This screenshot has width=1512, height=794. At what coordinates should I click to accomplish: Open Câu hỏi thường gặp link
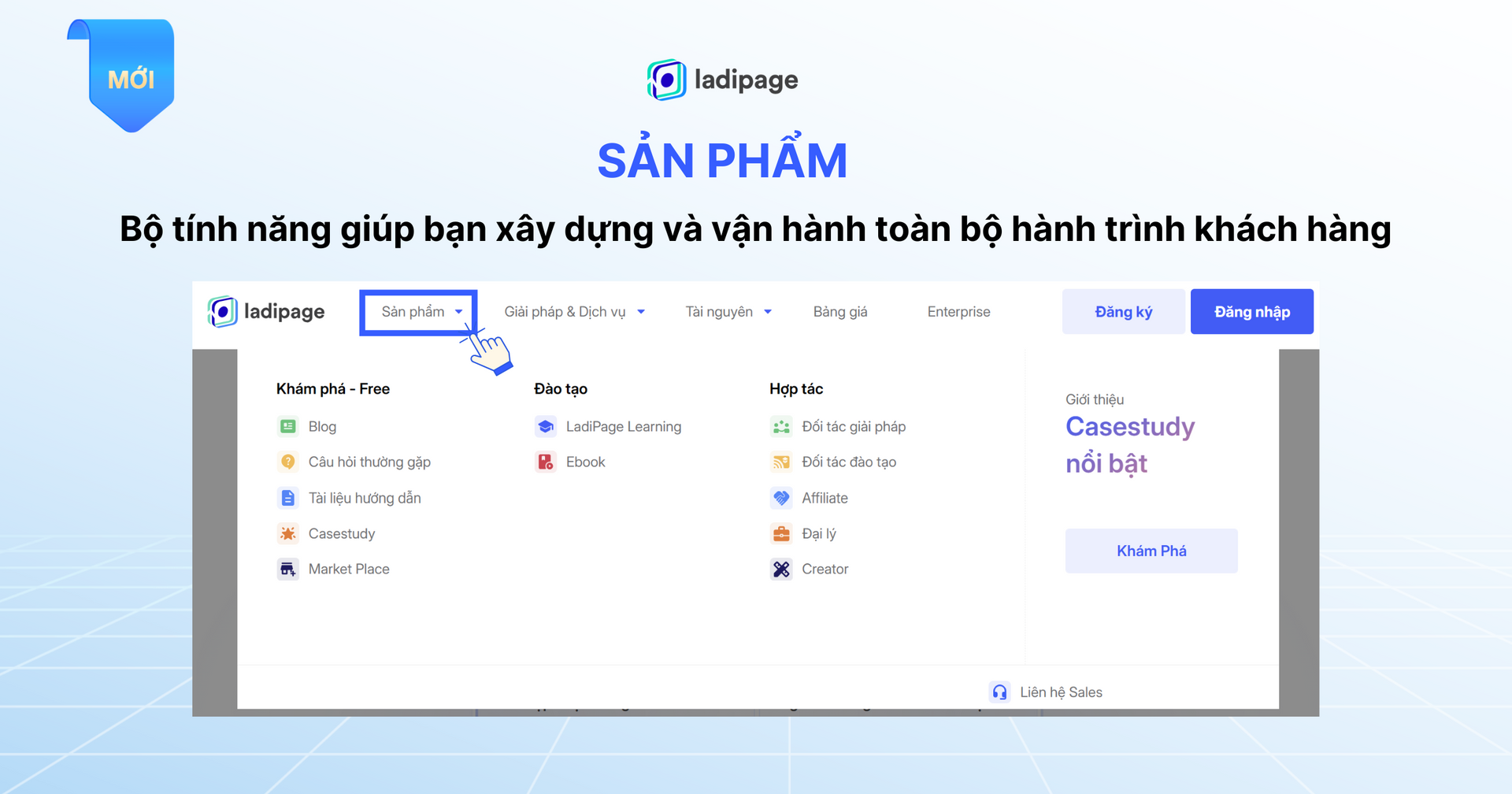point(369,462)
